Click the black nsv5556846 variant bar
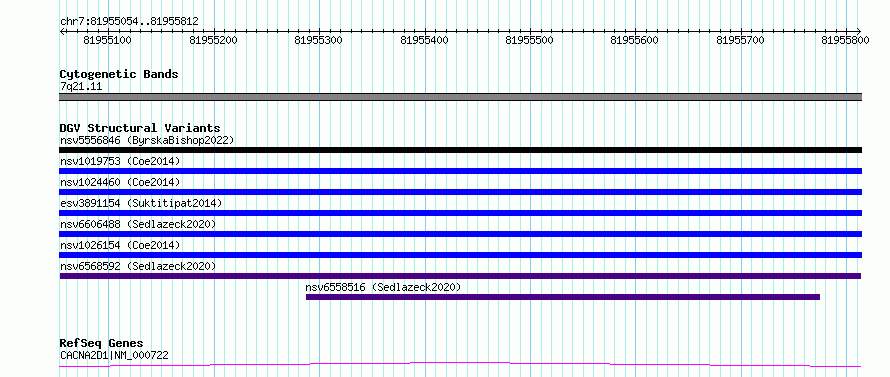Image resolution: width=890 pixels, height=377 pixels. [x=460, y=150]
